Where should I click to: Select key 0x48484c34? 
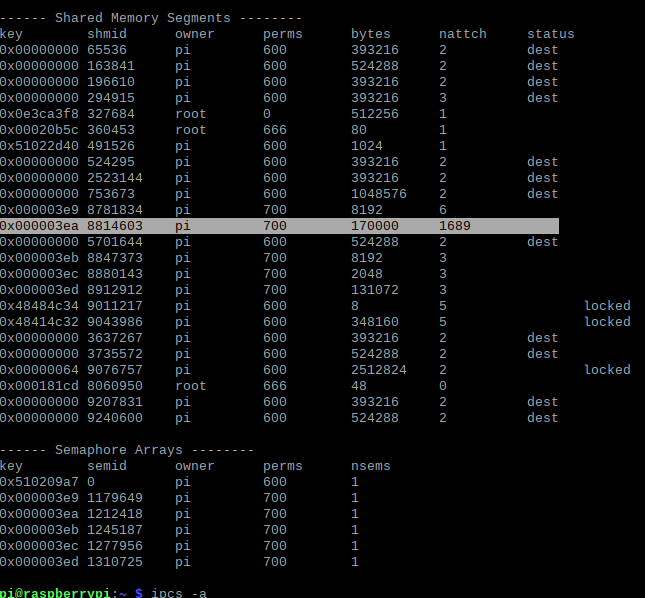pos(39,306)
